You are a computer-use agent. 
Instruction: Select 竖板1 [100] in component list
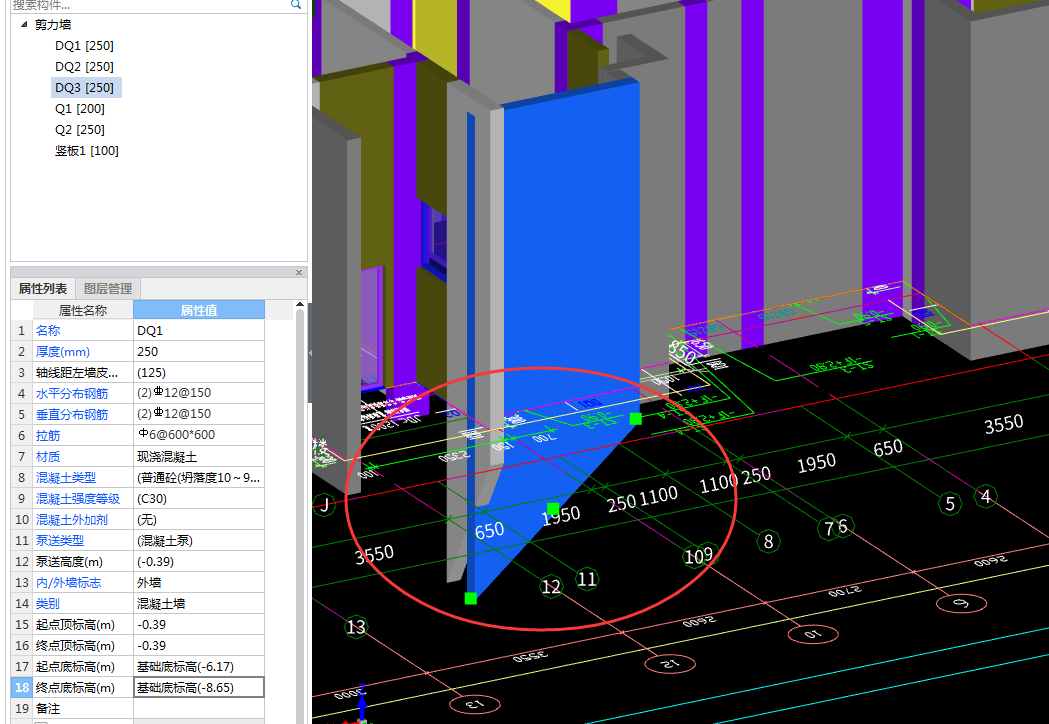coord(87,151)
